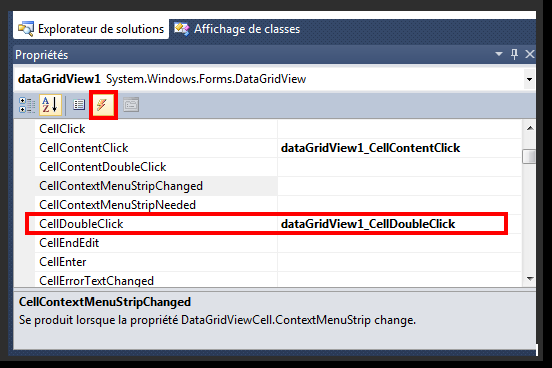Open the dataGridView1 object selector dropdown
The height and width of the screenshot is (368, 552).
coord(529,79)
